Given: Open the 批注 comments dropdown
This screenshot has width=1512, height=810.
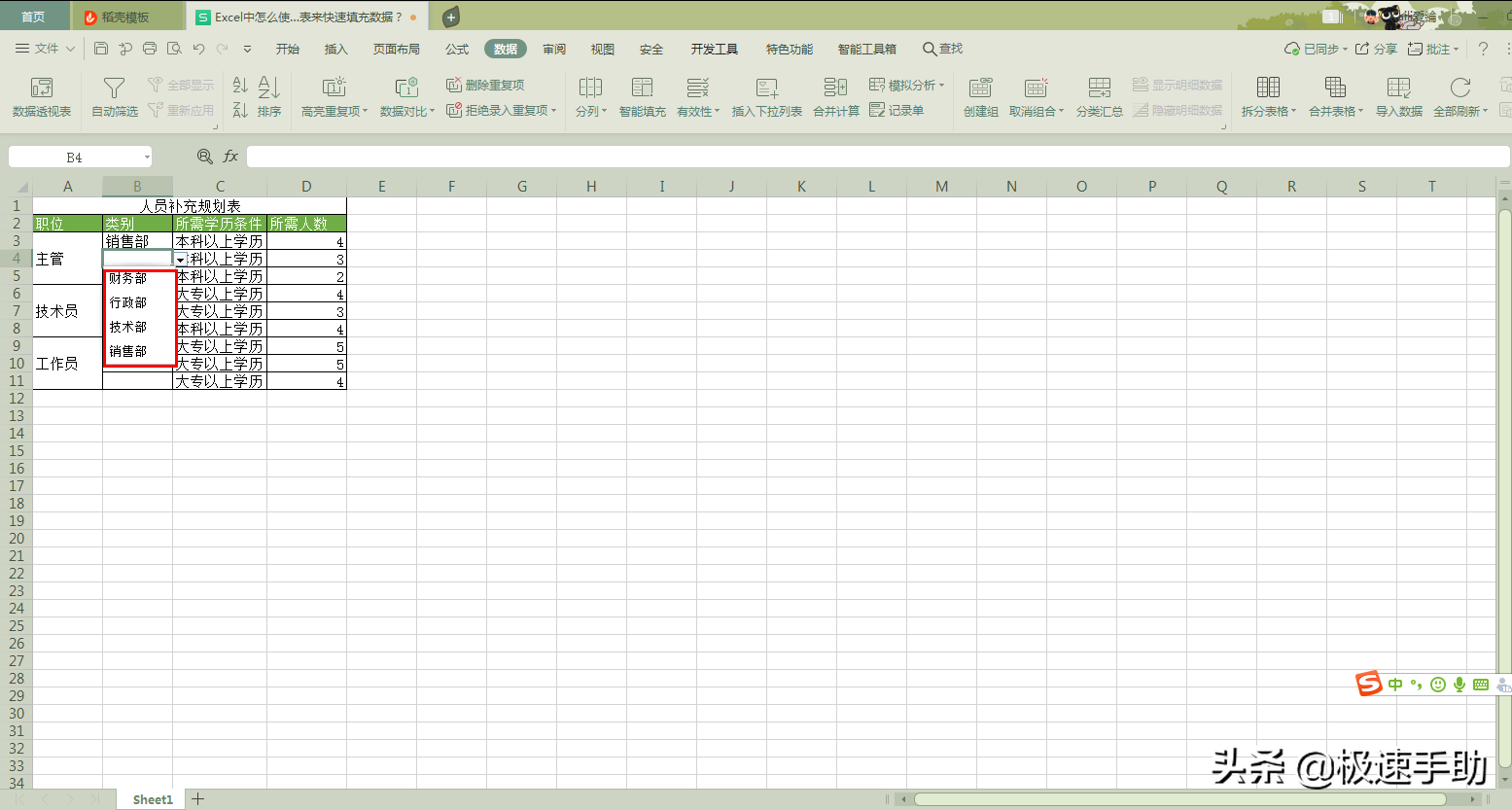Looking at the screenshot, I should (1433, 49).
